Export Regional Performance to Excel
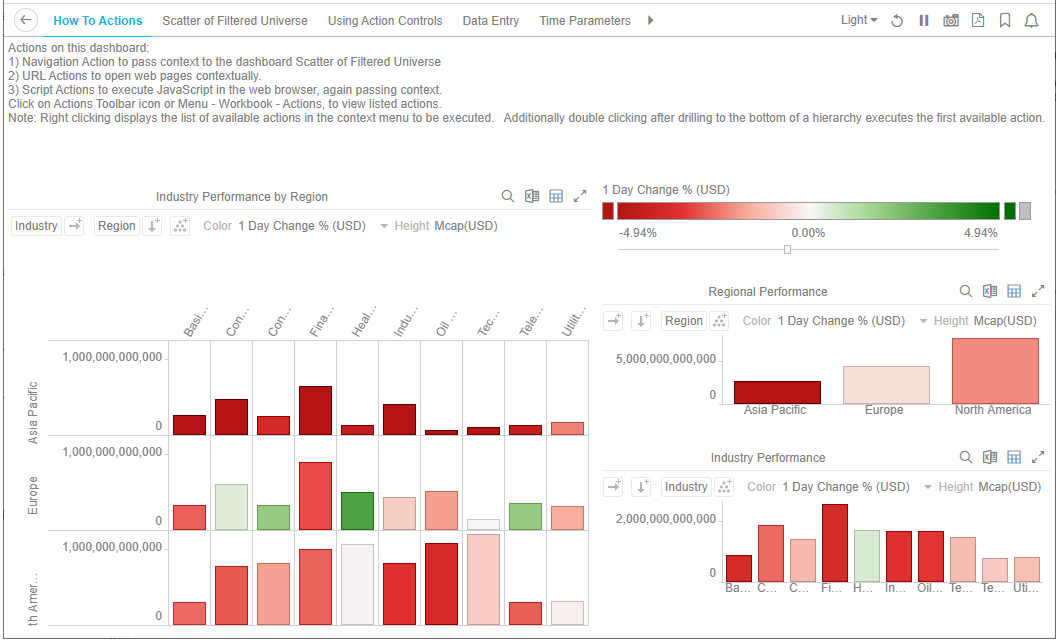The width and height of the screenshot is (1059, 641). point(990,292)
